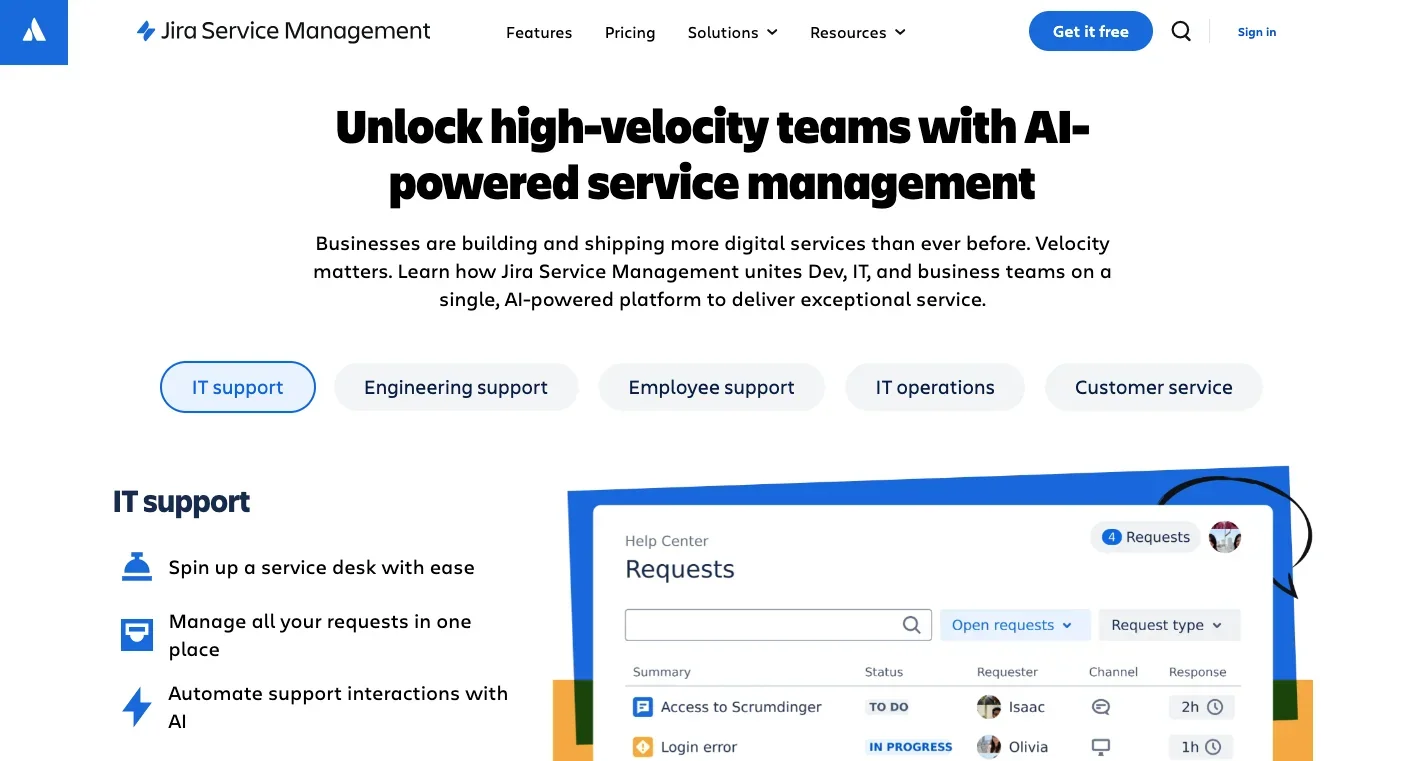Viewport: 1420px width, 761px height.
Task: Click the Atlassian logo icon
Action: 34,32
